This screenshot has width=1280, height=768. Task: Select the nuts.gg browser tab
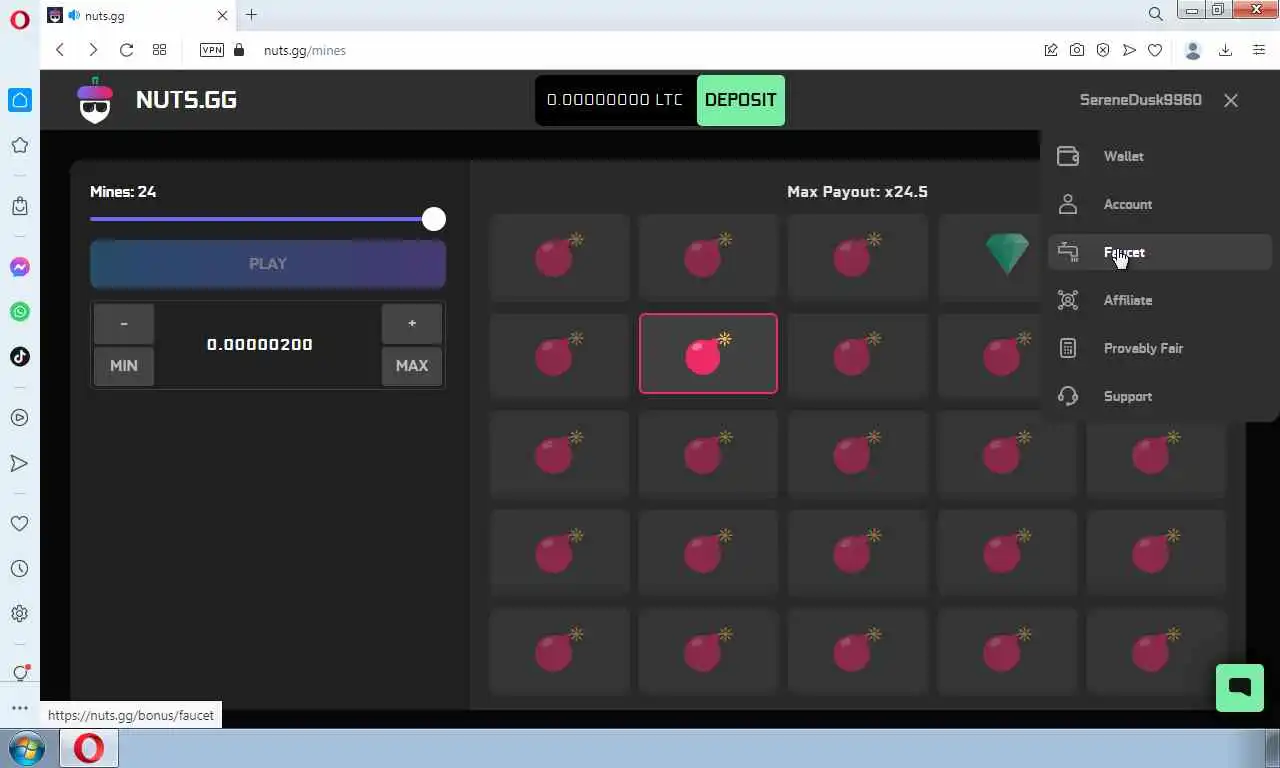[x=139, y=15]
